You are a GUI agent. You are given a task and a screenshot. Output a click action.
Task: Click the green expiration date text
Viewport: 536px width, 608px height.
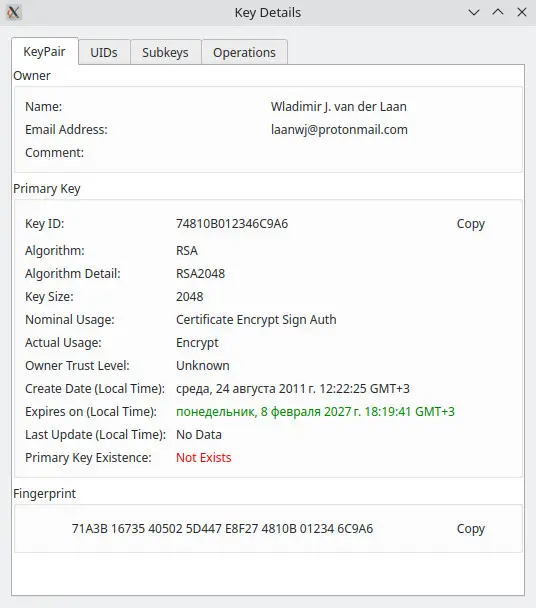pos(315,412)
